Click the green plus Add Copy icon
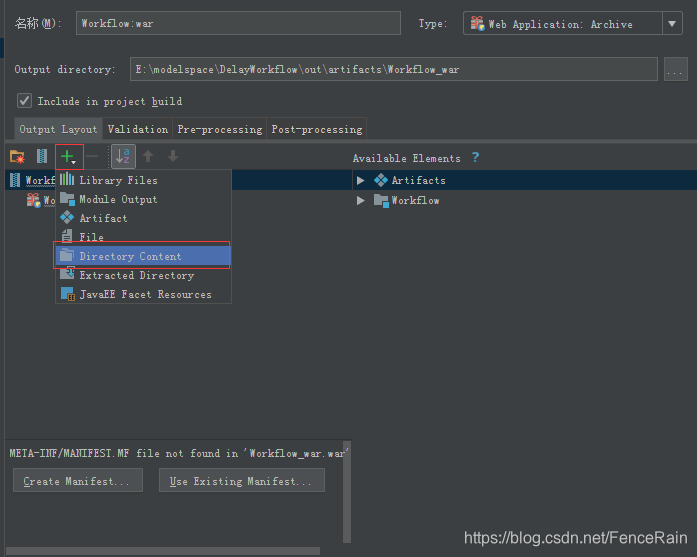The height and width of the screenshot is (557, 697). tap(69, 156)
